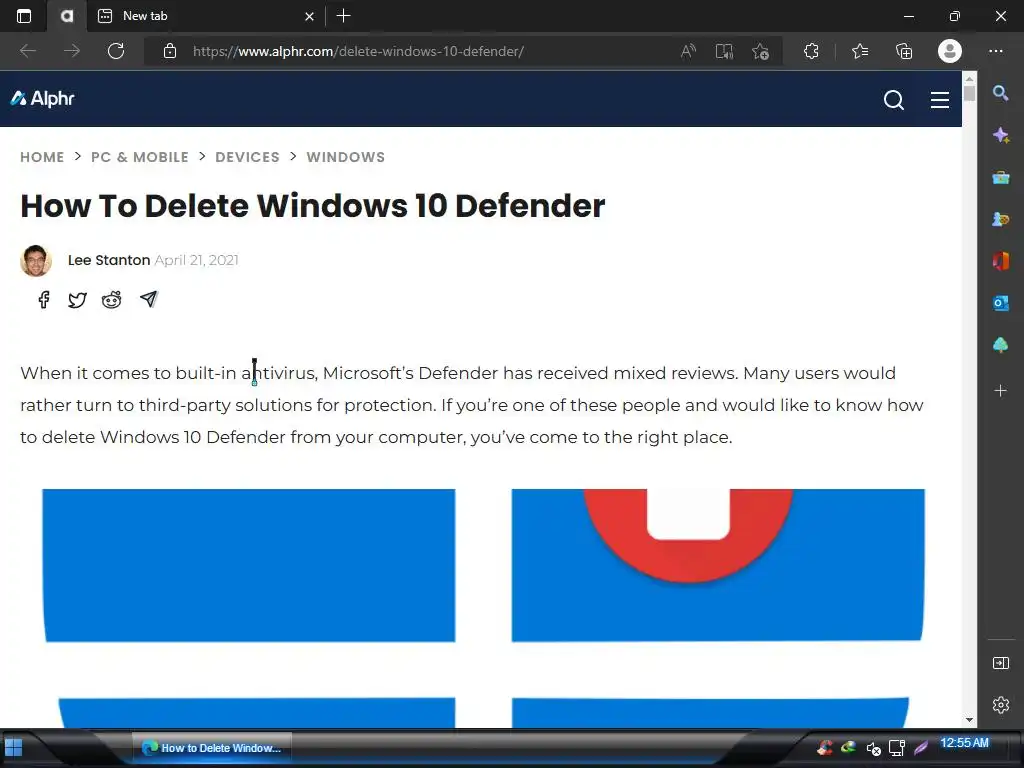Image resolution: width=1024 pixels, height=768 pixels.
Task: Close the New tab tab
Action: tap(310, 16)
